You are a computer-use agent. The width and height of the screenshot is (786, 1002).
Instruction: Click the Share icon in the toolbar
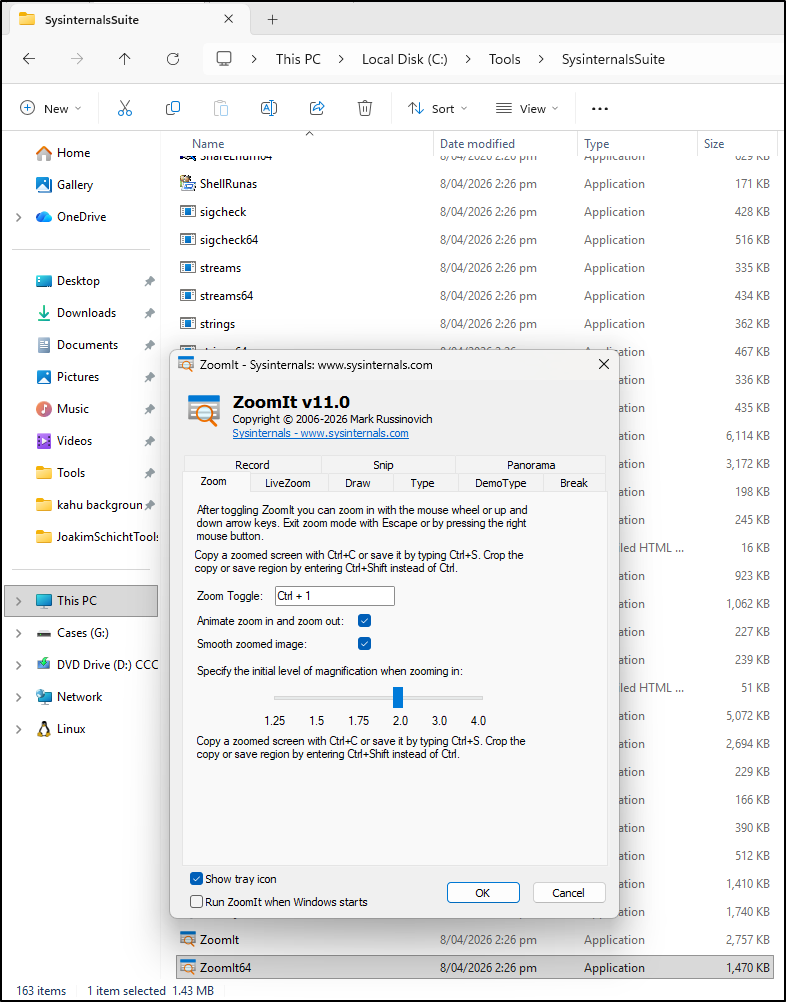[317, 109]
